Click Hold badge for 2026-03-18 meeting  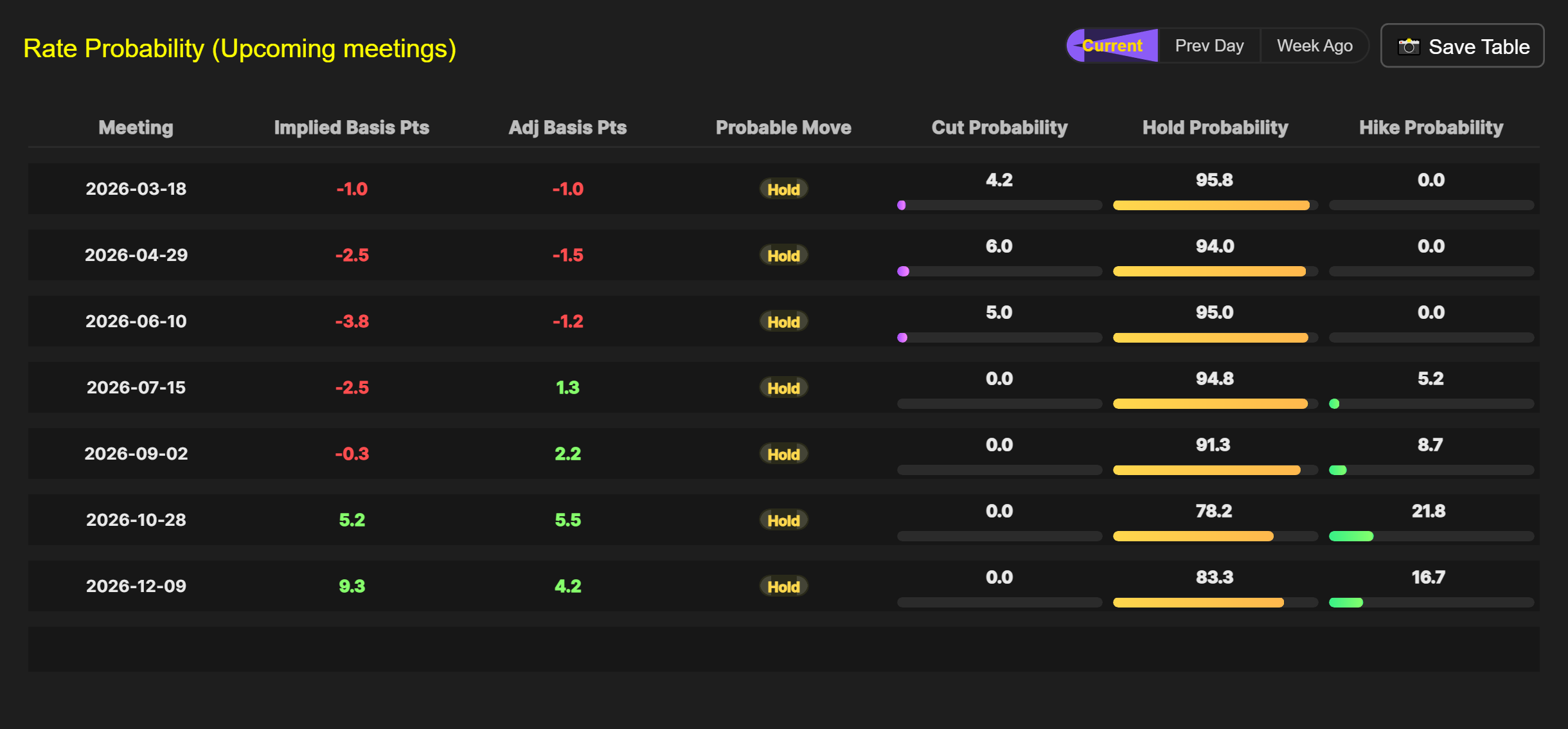[783, 189]
